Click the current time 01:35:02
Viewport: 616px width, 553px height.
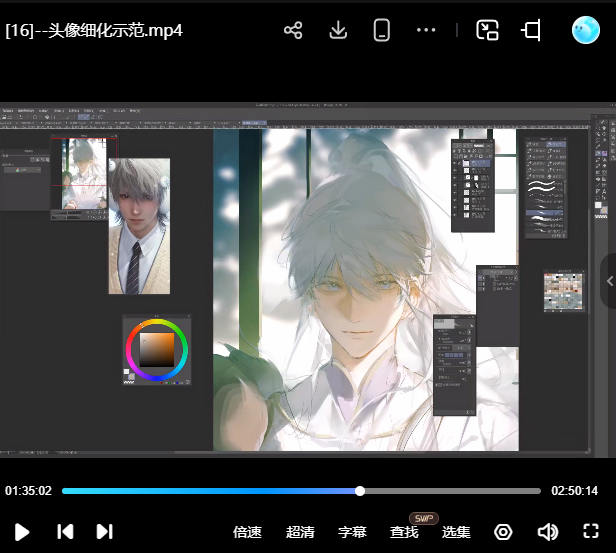coord(28,491)
